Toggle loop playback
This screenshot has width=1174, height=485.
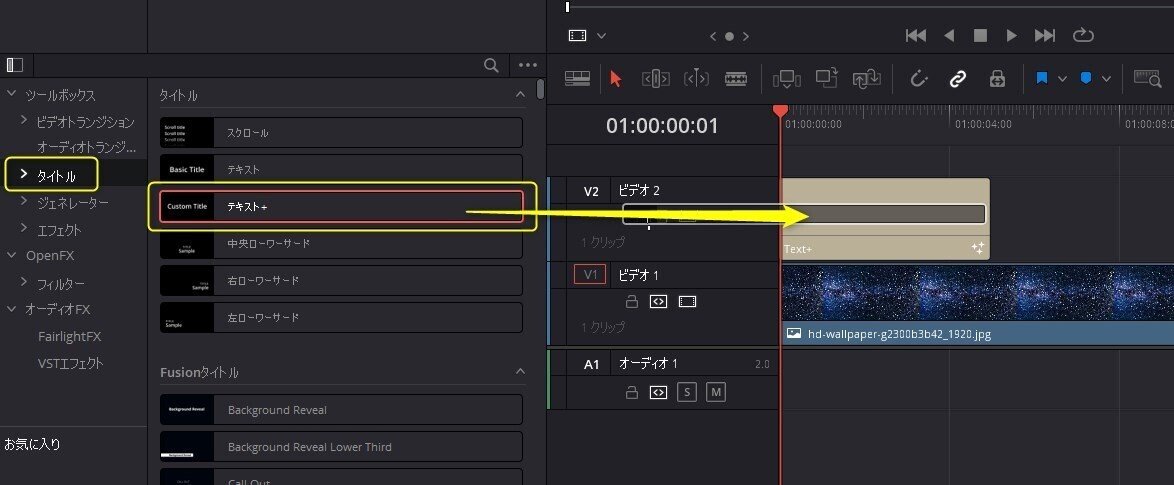click(x=1083, y=35)
